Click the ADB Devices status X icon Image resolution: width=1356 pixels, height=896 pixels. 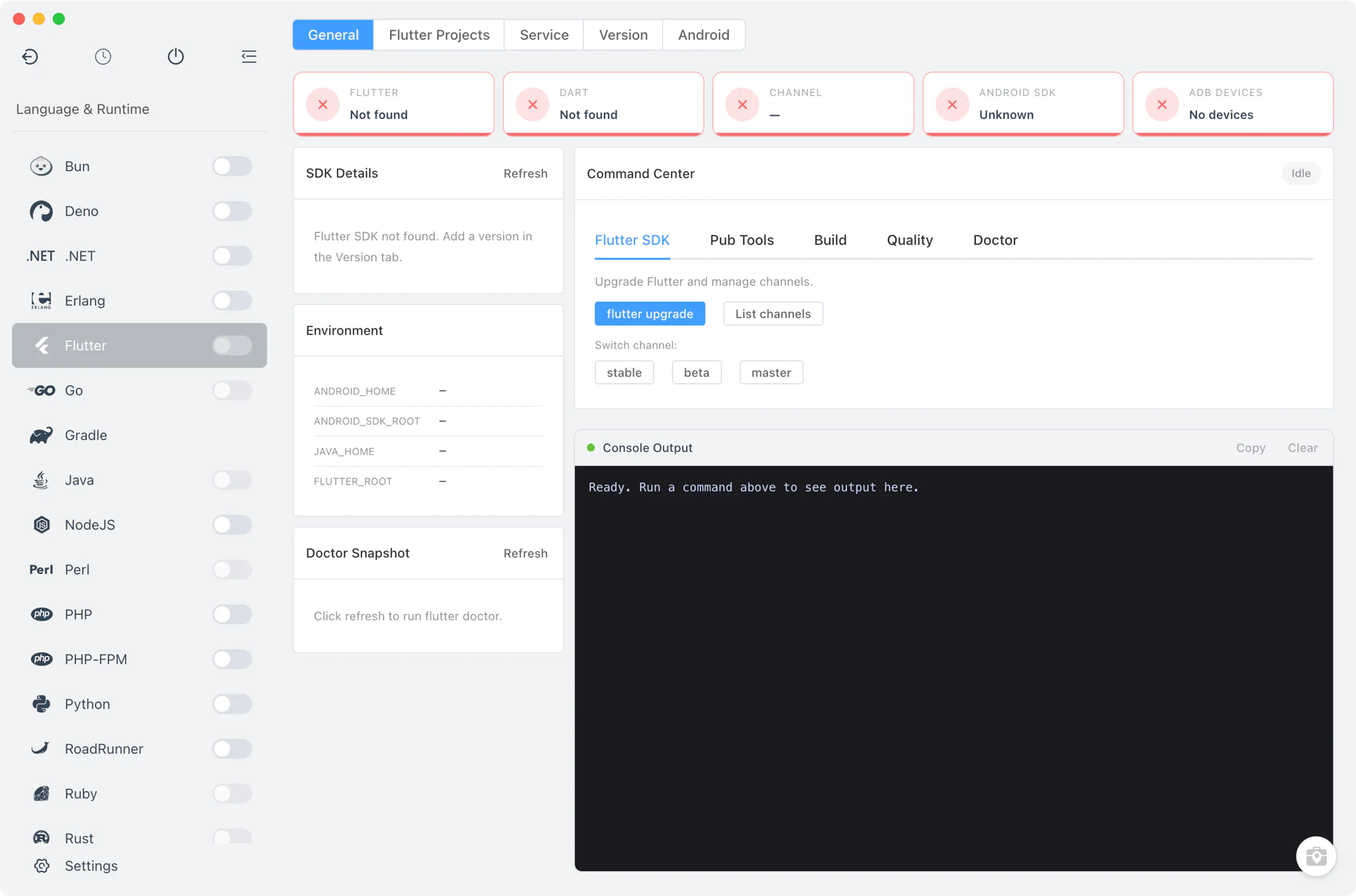[1162, 105]
